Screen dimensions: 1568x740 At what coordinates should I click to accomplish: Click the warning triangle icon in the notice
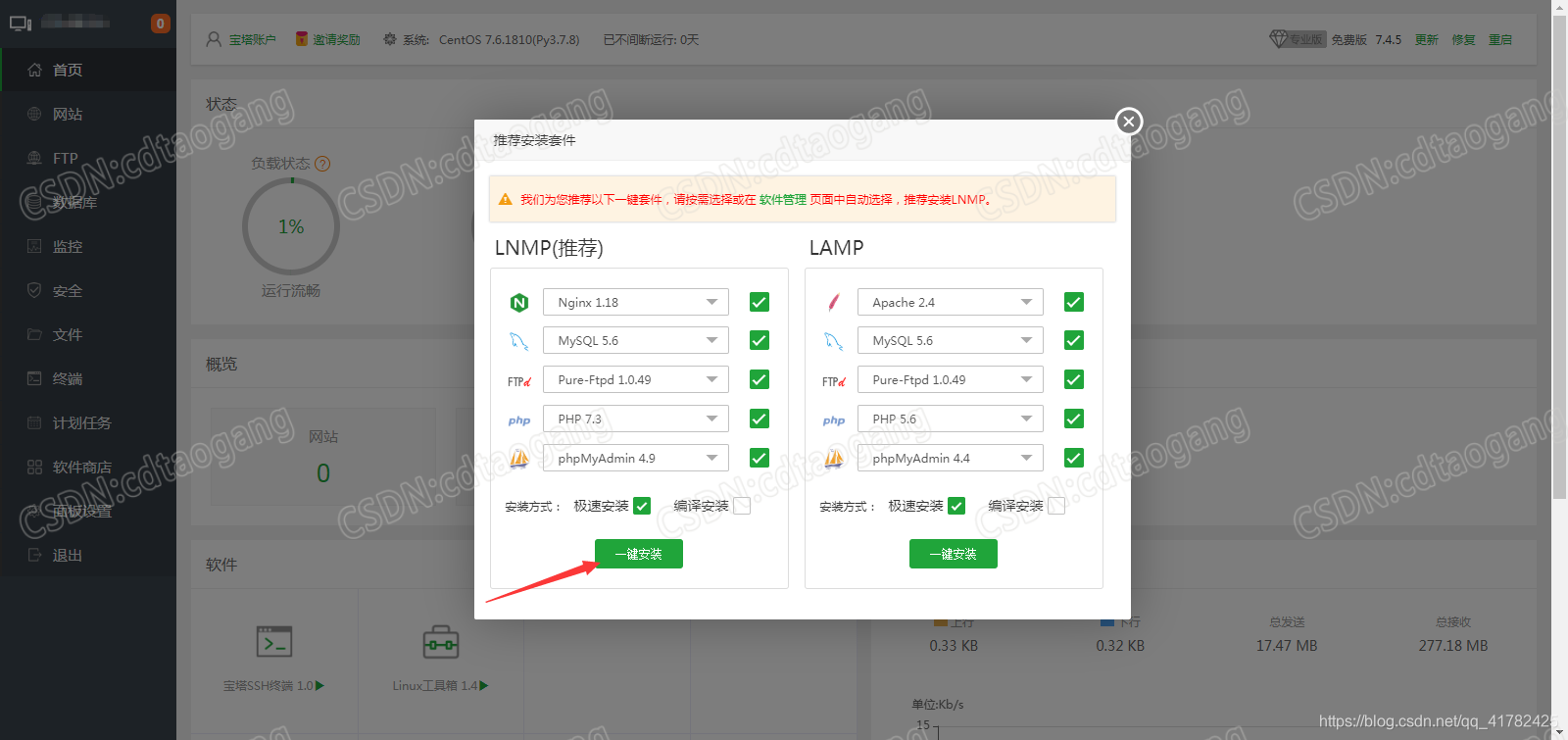click(506, 199)
